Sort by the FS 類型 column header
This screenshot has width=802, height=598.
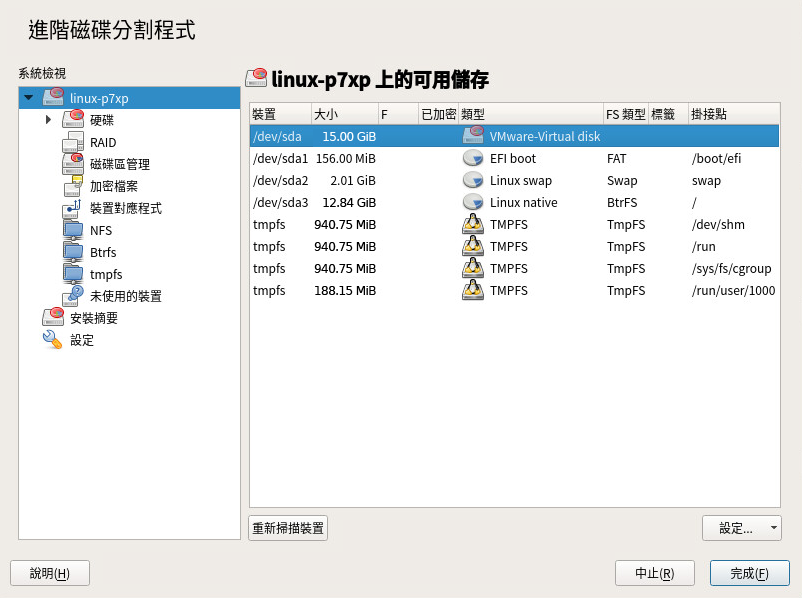(x=626, y=114)
